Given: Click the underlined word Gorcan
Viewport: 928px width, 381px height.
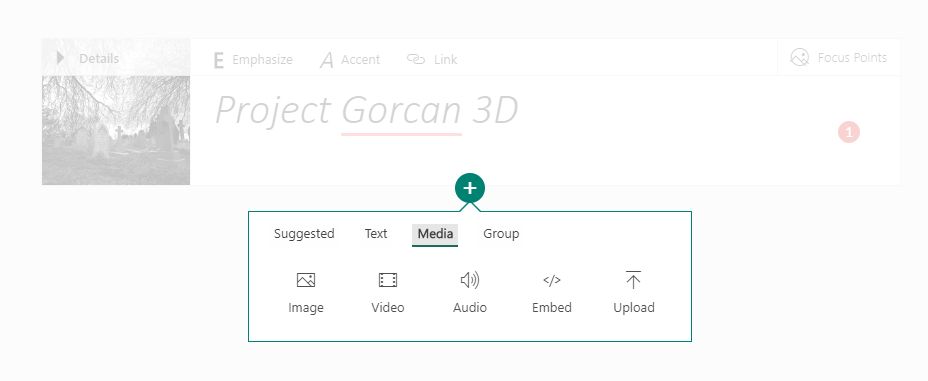Looking at the screenshot, I should coord(401,111).
